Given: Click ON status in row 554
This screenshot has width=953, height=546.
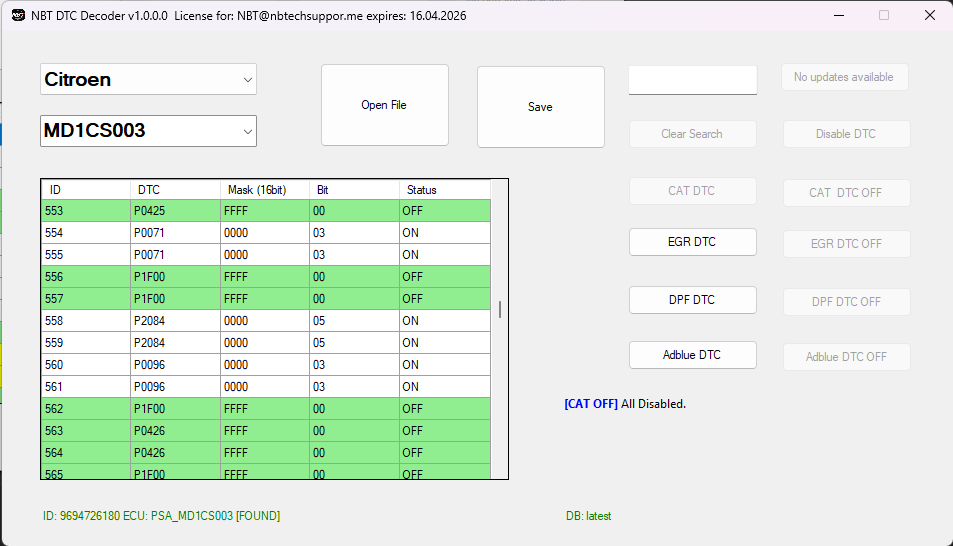Looking at the screenshot, I should click(x=444, y=233).
